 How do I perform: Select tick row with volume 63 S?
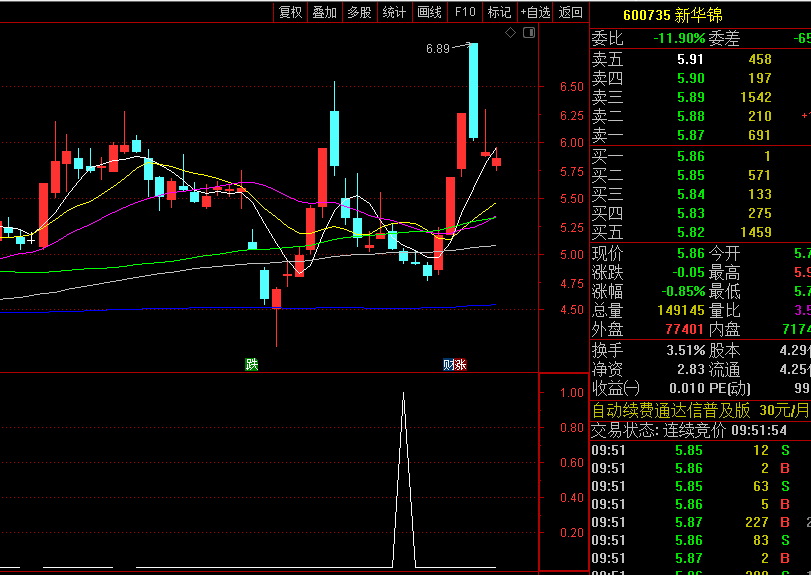(700, 487)
